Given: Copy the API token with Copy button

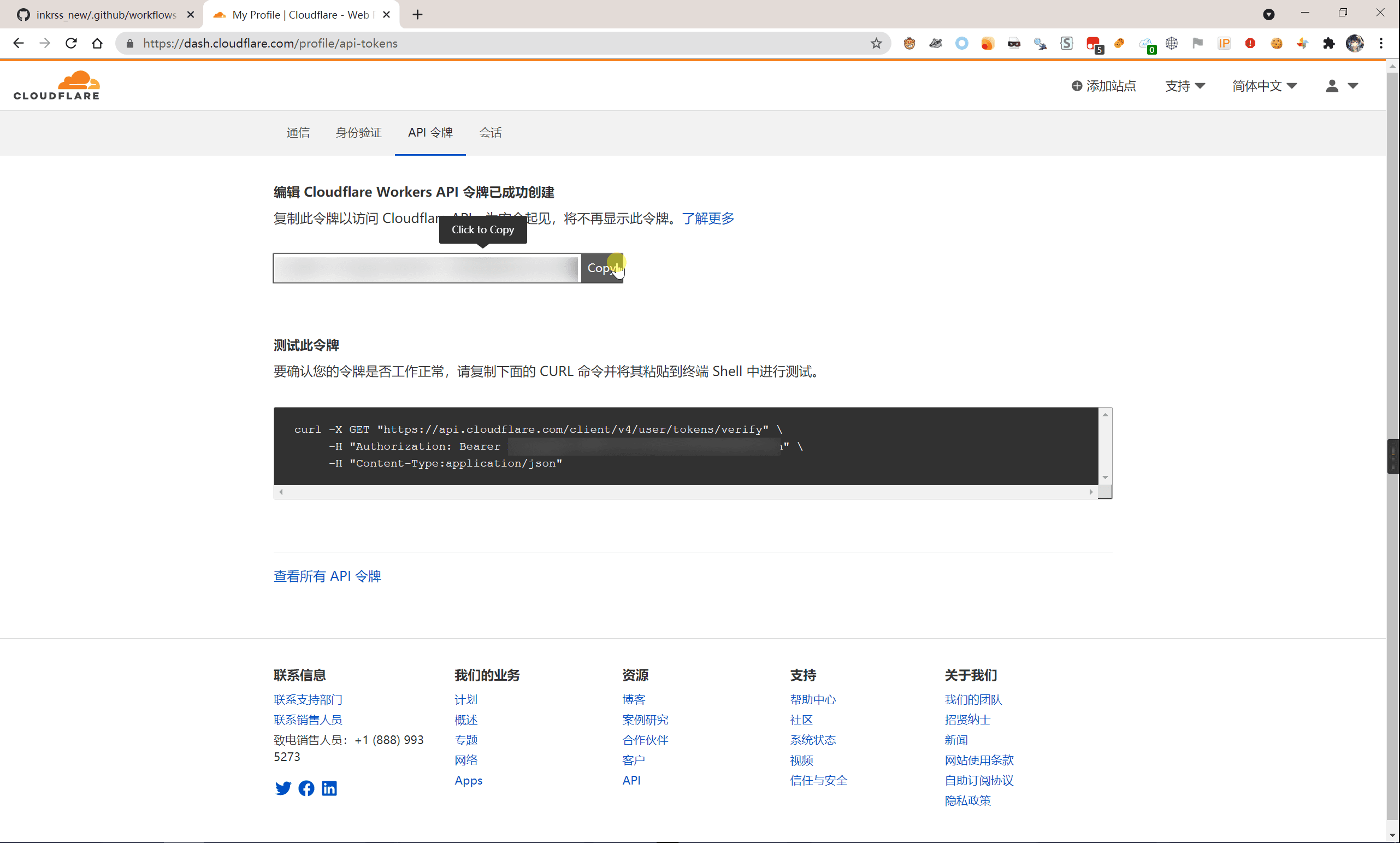Looking at the screenshot, I should click(602, 268).
